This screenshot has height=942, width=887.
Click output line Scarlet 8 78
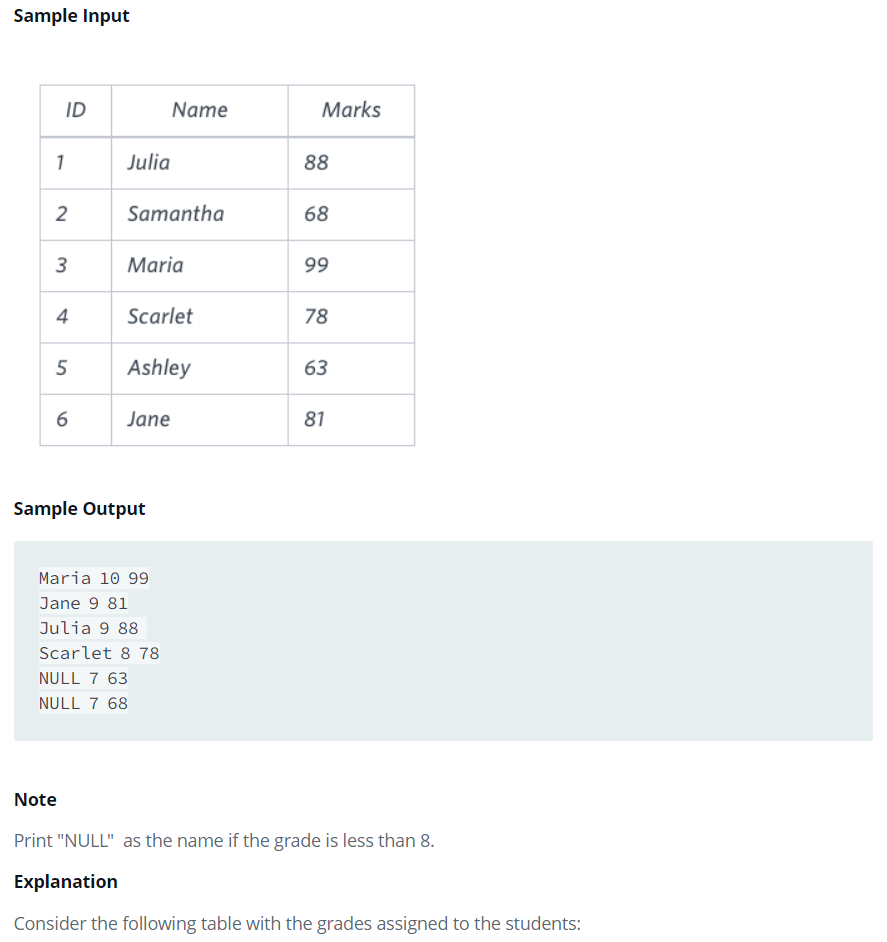click(99, 653)
